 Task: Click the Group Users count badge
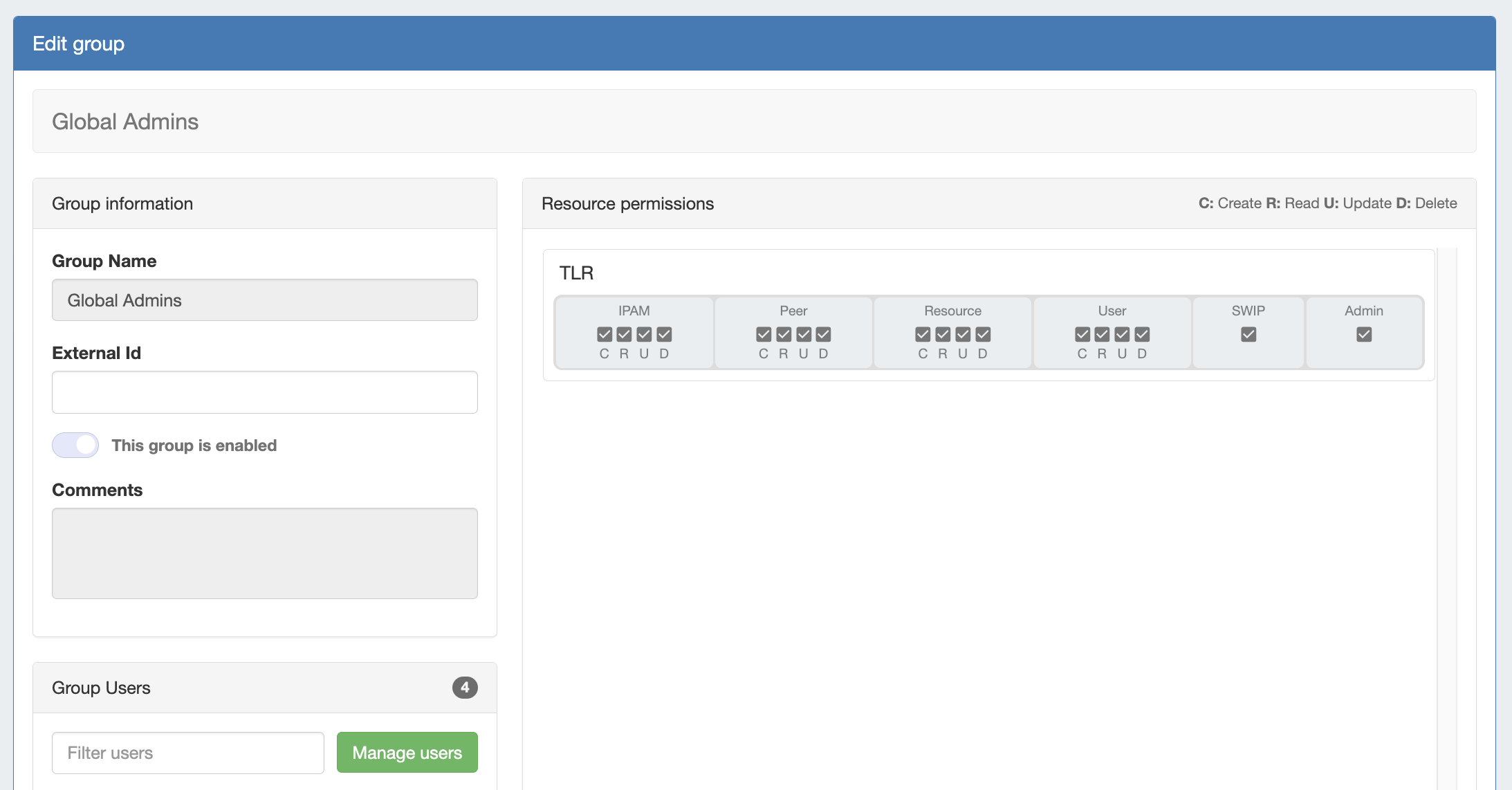(x=465, y=688)
